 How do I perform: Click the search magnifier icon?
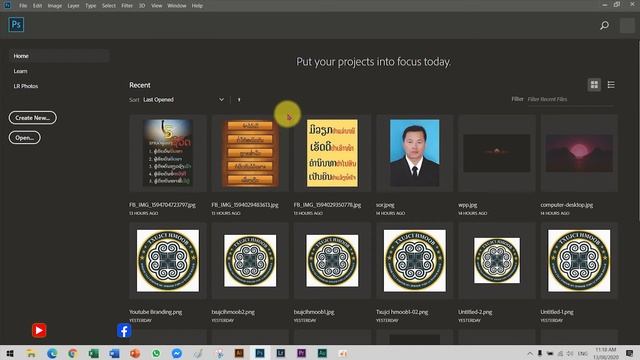tap(604, 26)
